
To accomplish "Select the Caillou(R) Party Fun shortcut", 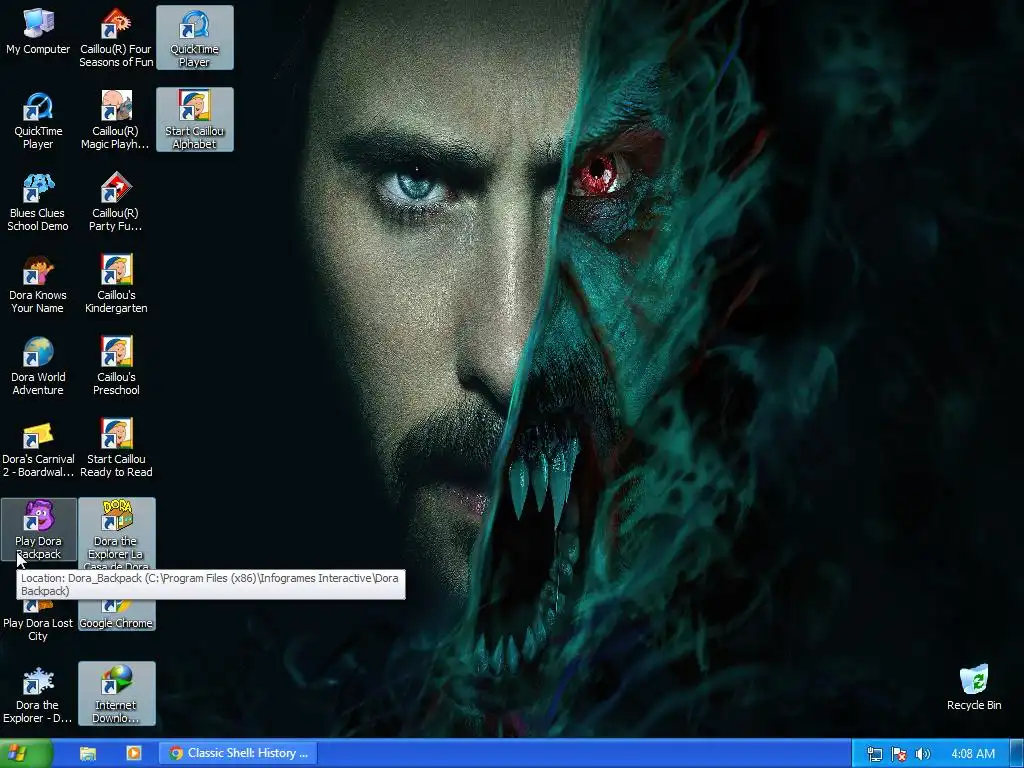I will pyautogui.click(x=116, y=202).
